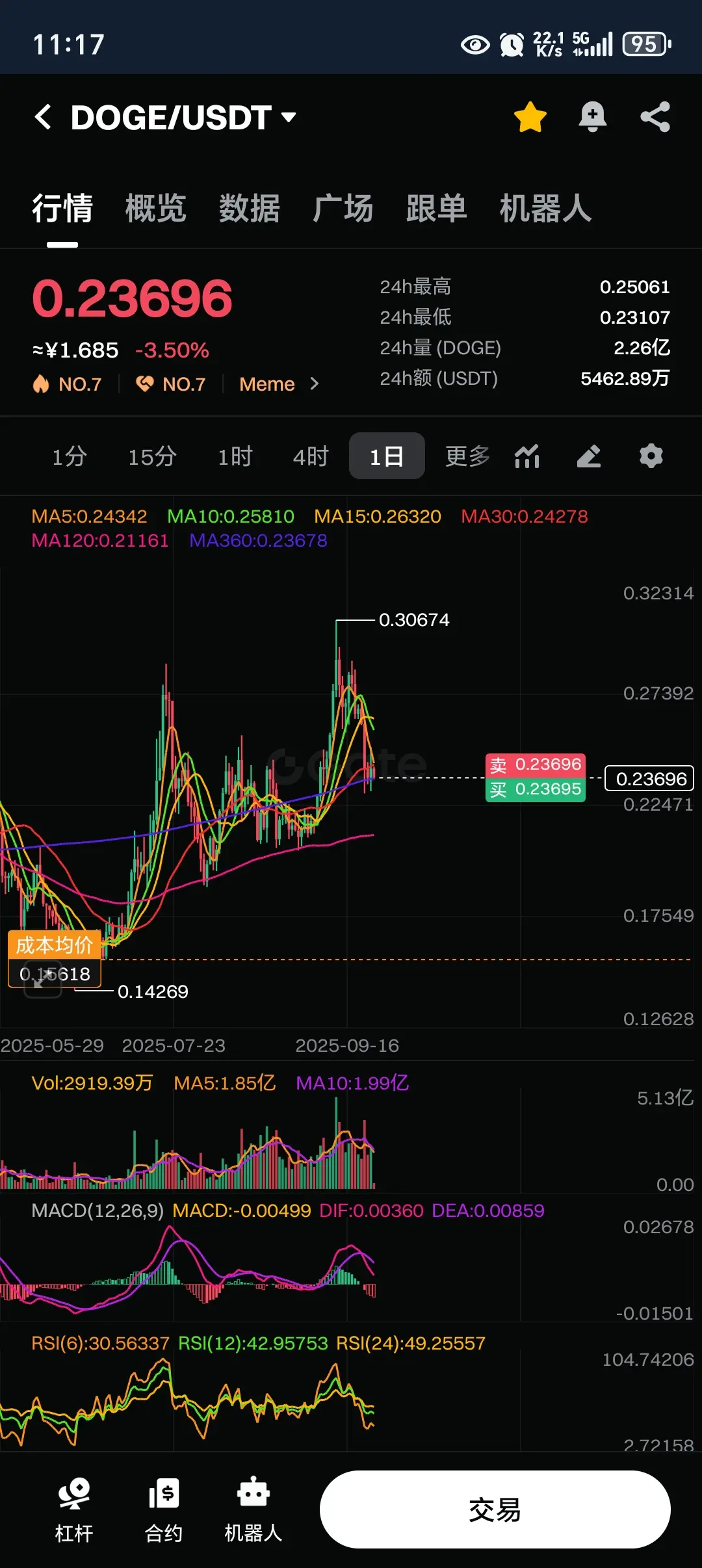Tap the back arrow icon
This screenshot has width=702, height=1568.
click(x=43, y=117)
